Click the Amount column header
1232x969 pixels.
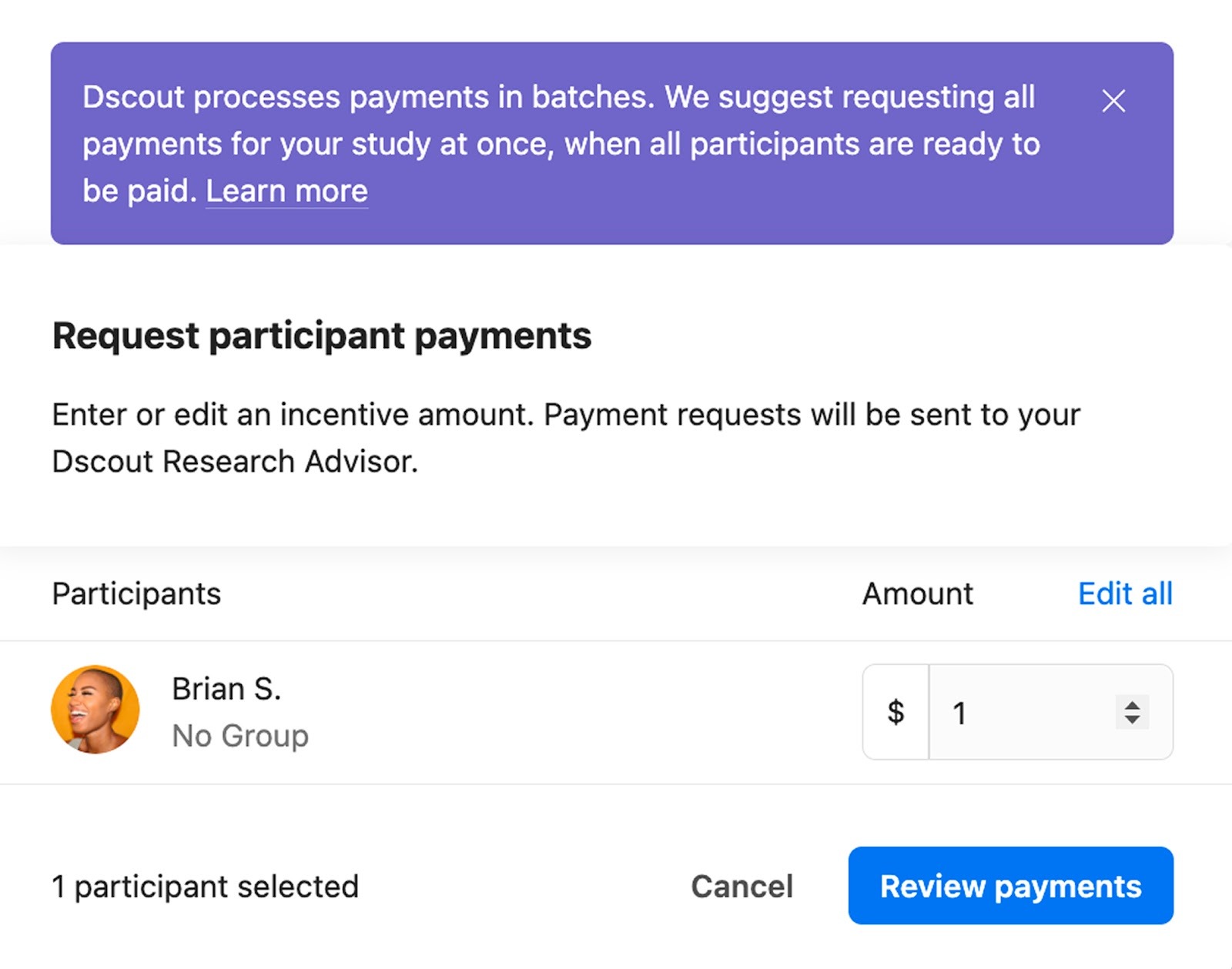click(x=917, y=593)
